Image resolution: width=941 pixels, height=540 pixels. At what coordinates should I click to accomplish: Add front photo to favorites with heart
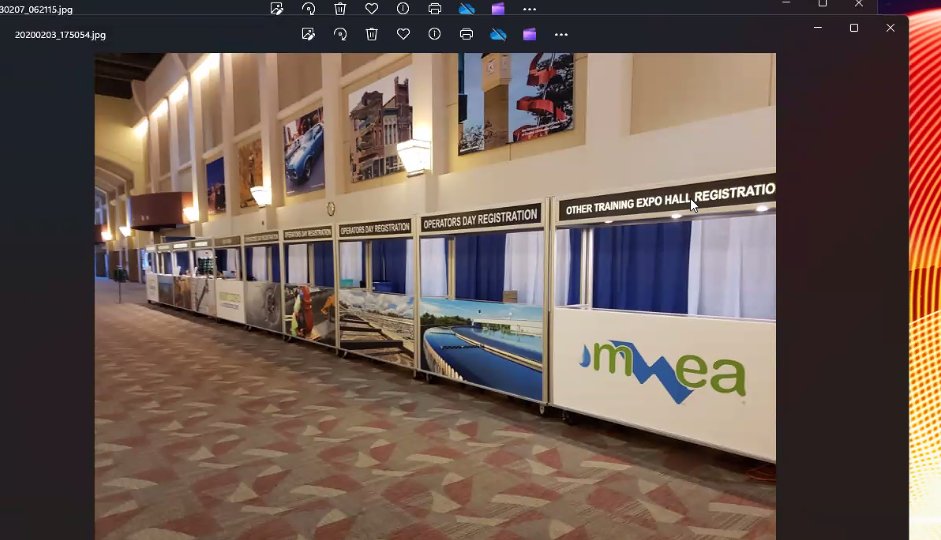(403, 34)
